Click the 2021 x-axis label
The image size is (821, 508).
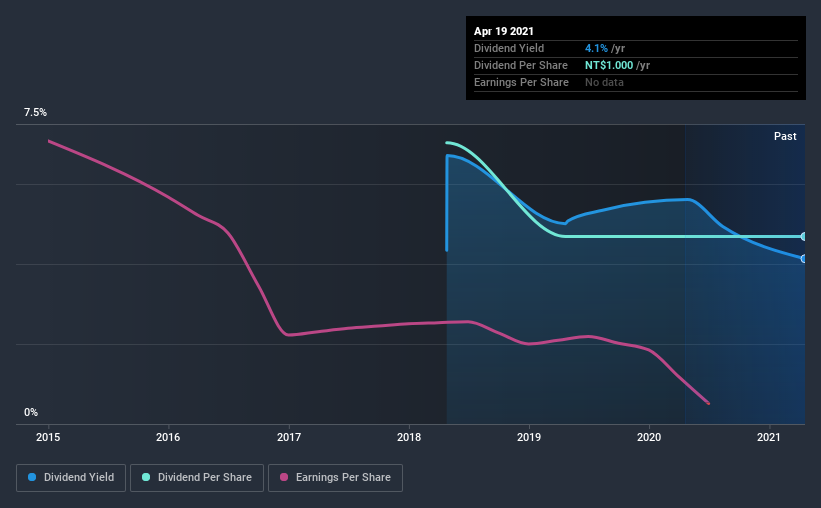point(769,437)
